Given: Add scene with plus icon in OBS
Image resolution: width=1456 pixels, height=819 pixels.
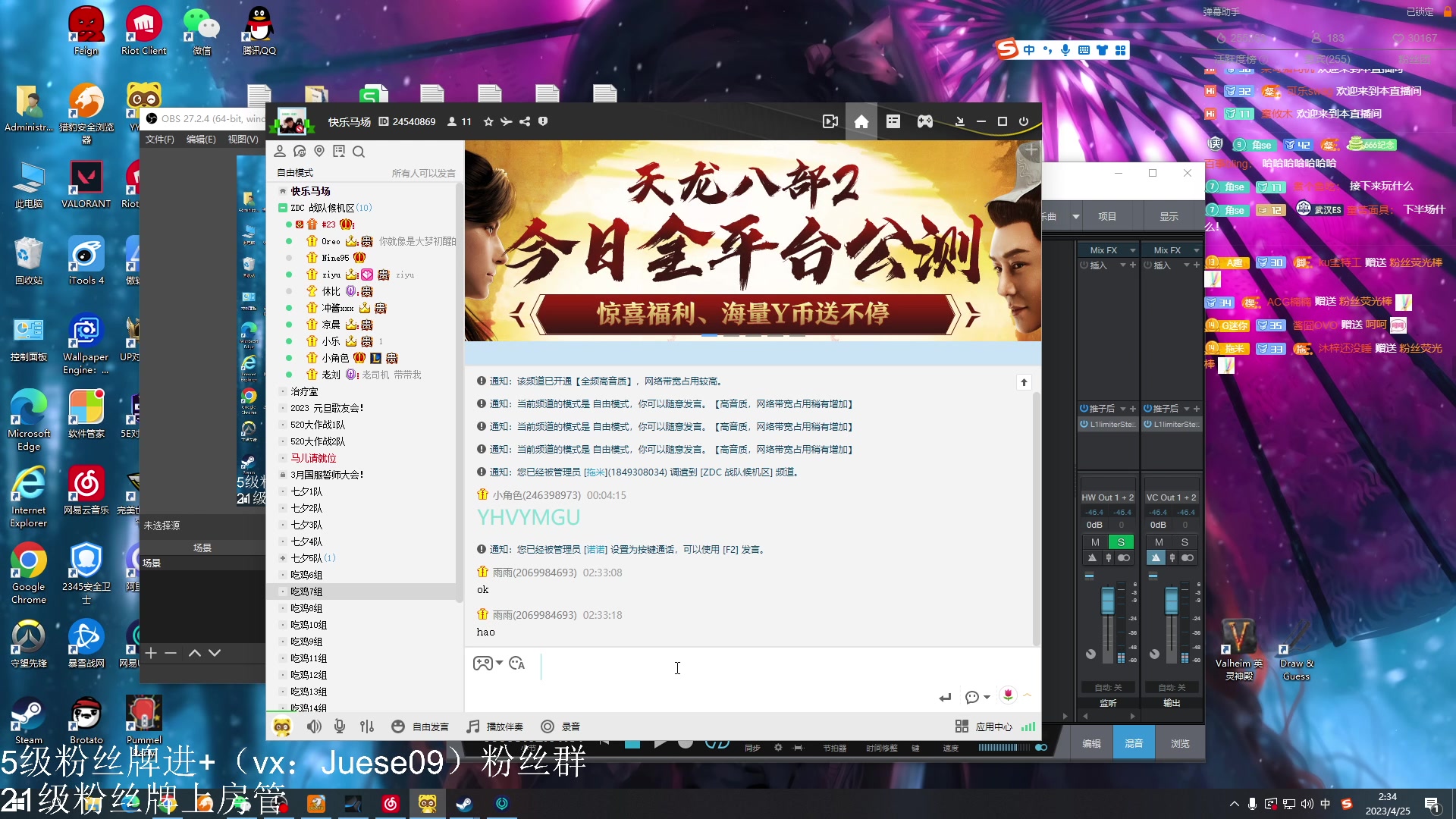Looking at the screenshot, I should [151, 653].
